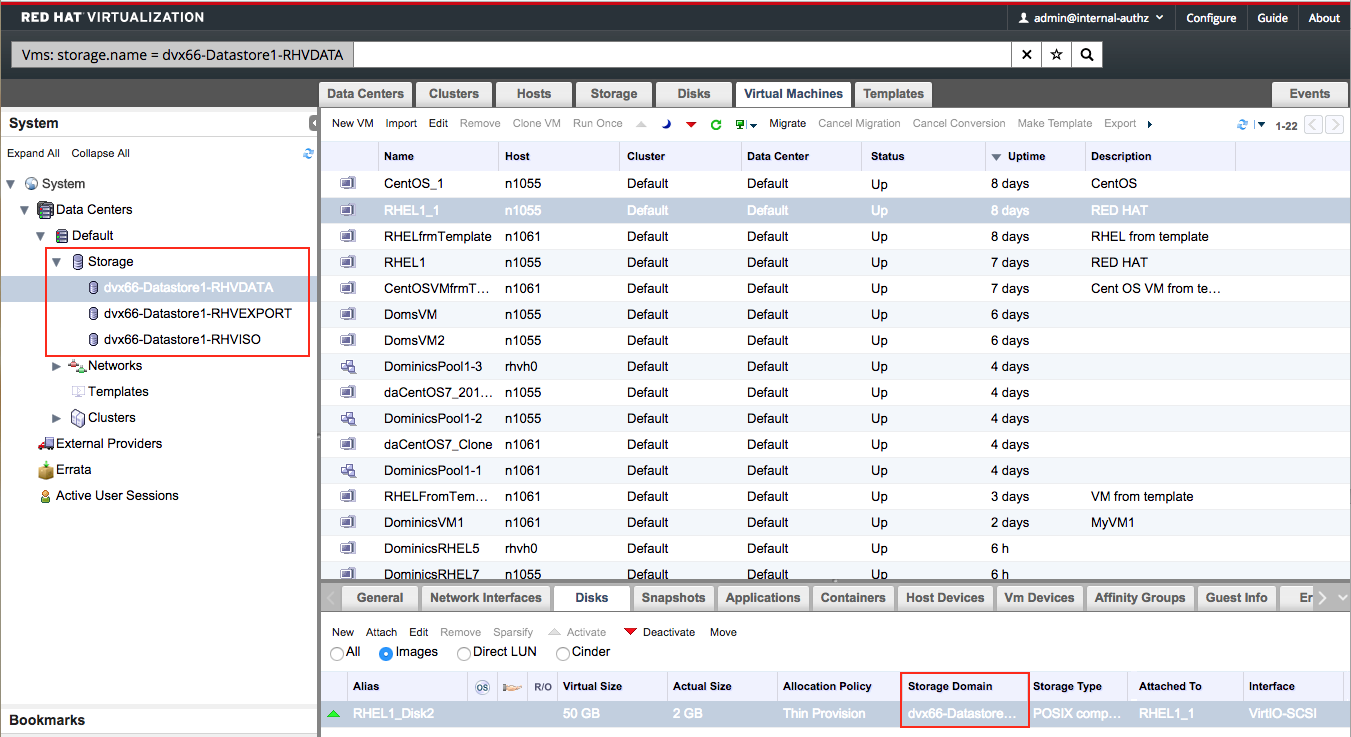Open the sub-tab overflow chevron menu
Viewport: 1351px width, 737px height.
tap(1342, 598)
